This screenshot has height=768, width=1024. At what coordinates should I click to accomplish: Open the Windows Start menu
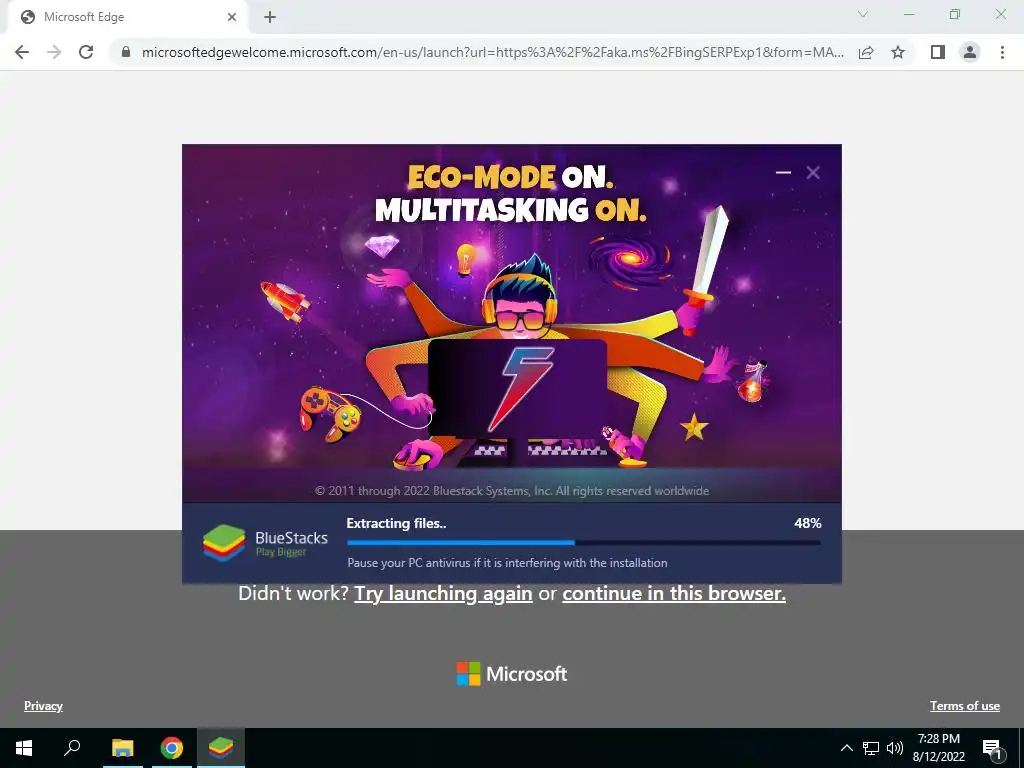pyautogui.click(x=24, y=748)
